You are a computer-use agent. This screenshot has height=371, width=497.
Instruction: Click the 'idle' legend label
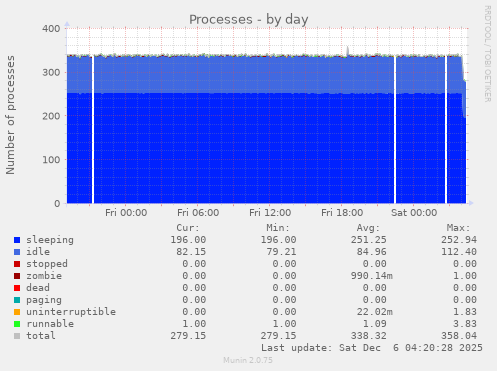[x=38, y=252]
